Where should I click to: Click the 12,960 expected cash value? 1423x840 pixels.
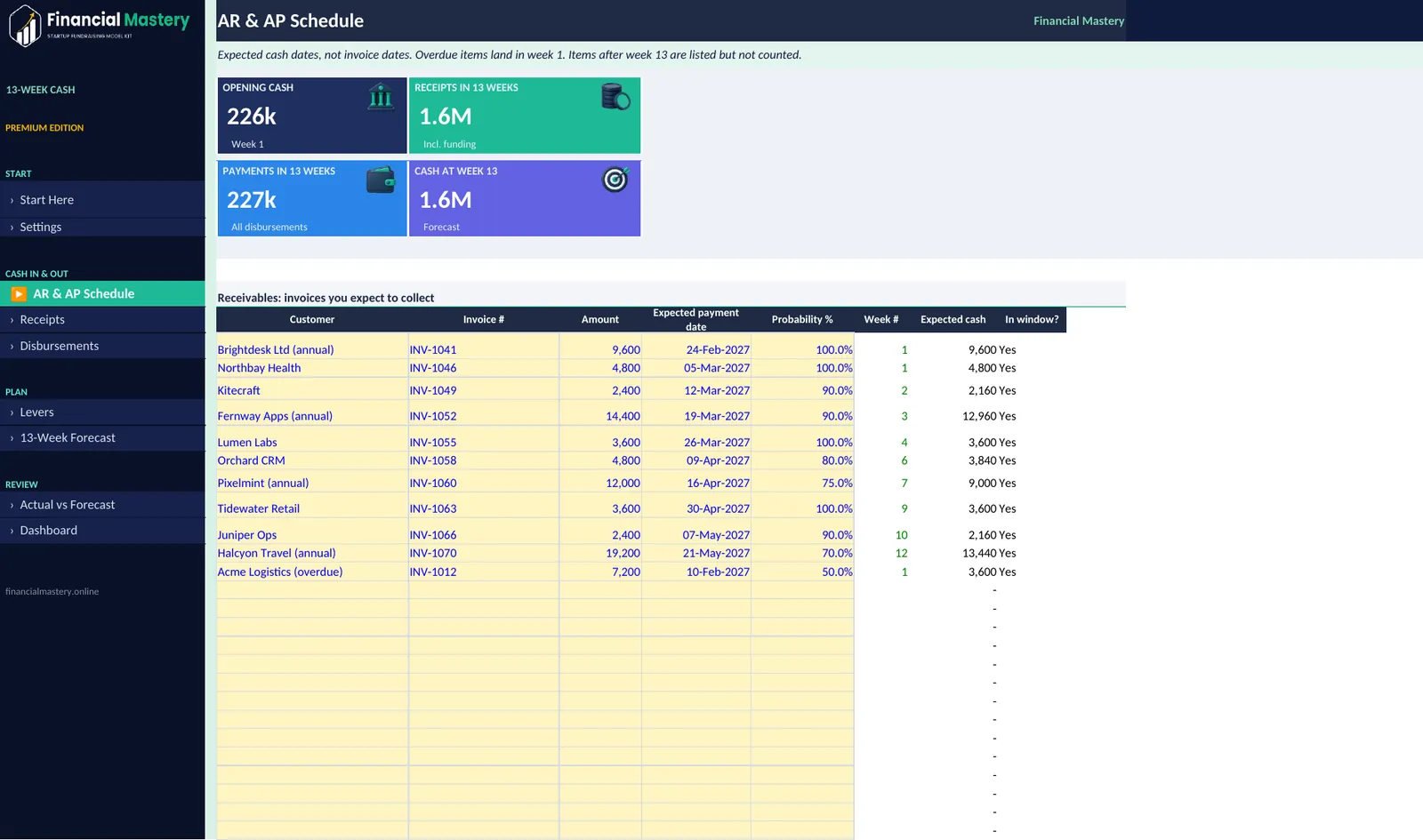979,416
